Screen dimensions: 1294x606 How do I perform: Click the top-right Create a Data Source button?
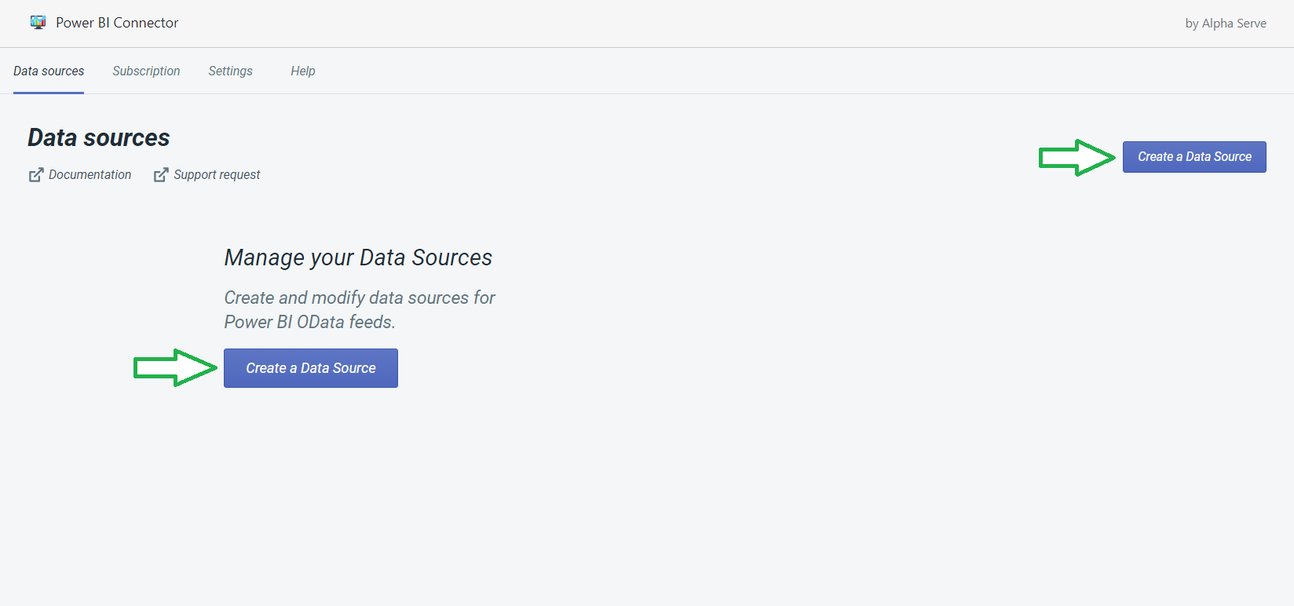tap(1194, 156)
